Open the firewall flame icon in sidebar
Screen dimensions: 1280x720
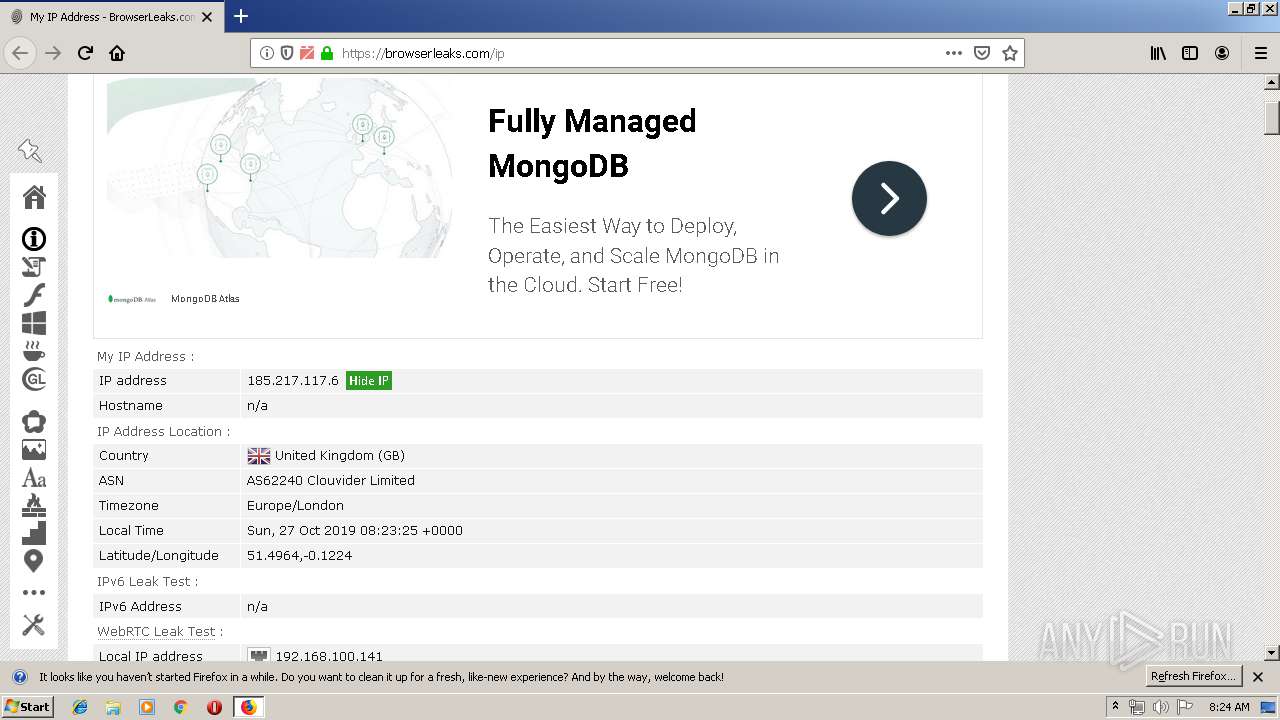[34, 505]
